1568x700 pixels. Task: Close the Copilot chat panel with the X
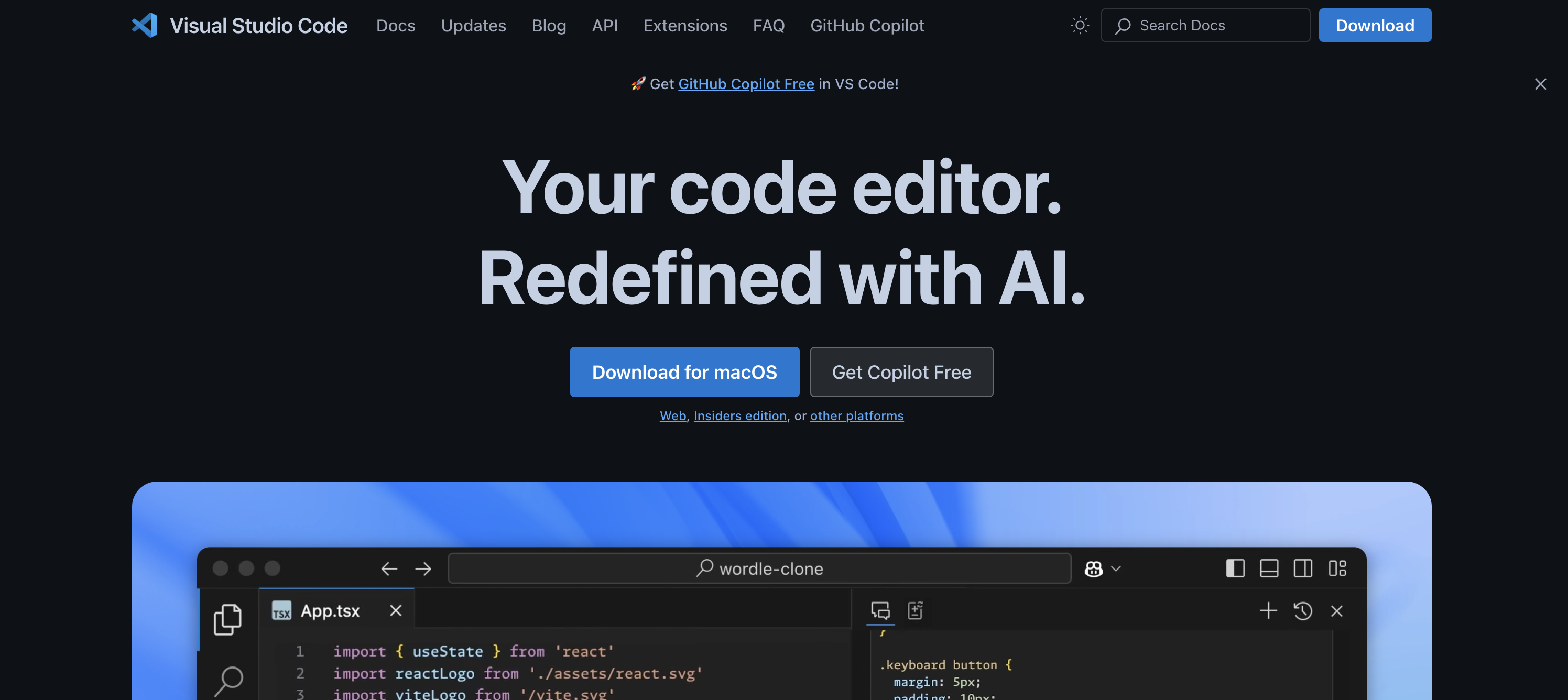[1337, 610]
